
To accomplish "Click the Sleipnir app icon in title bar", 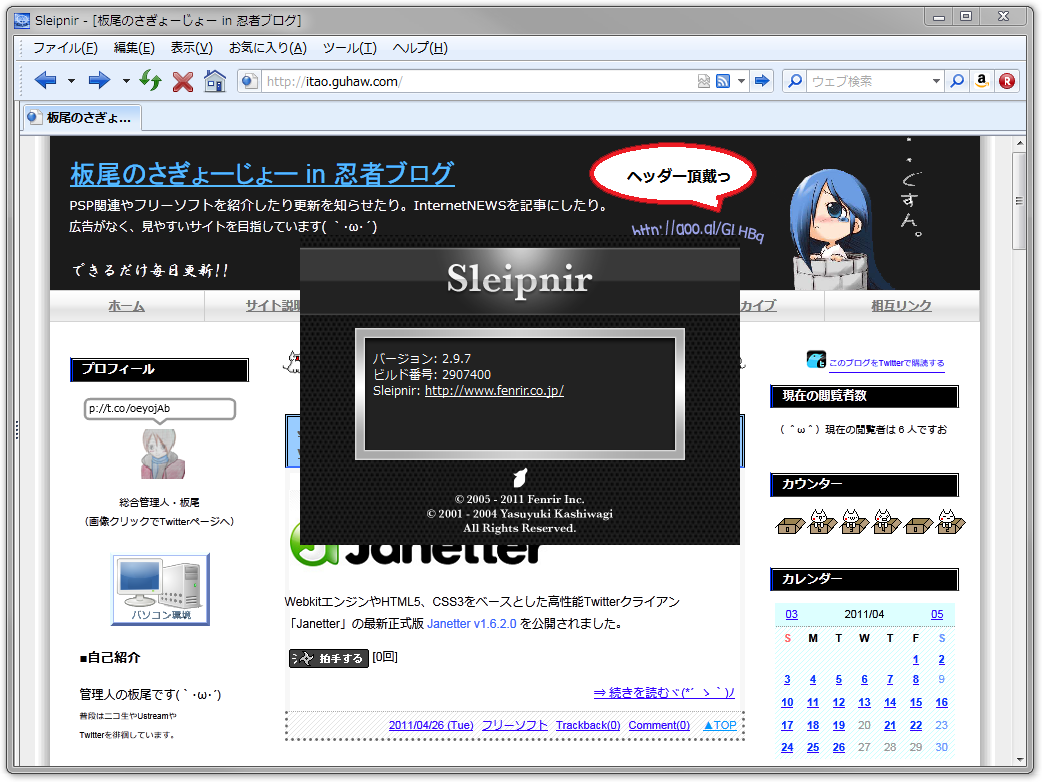I will point(22,21).
